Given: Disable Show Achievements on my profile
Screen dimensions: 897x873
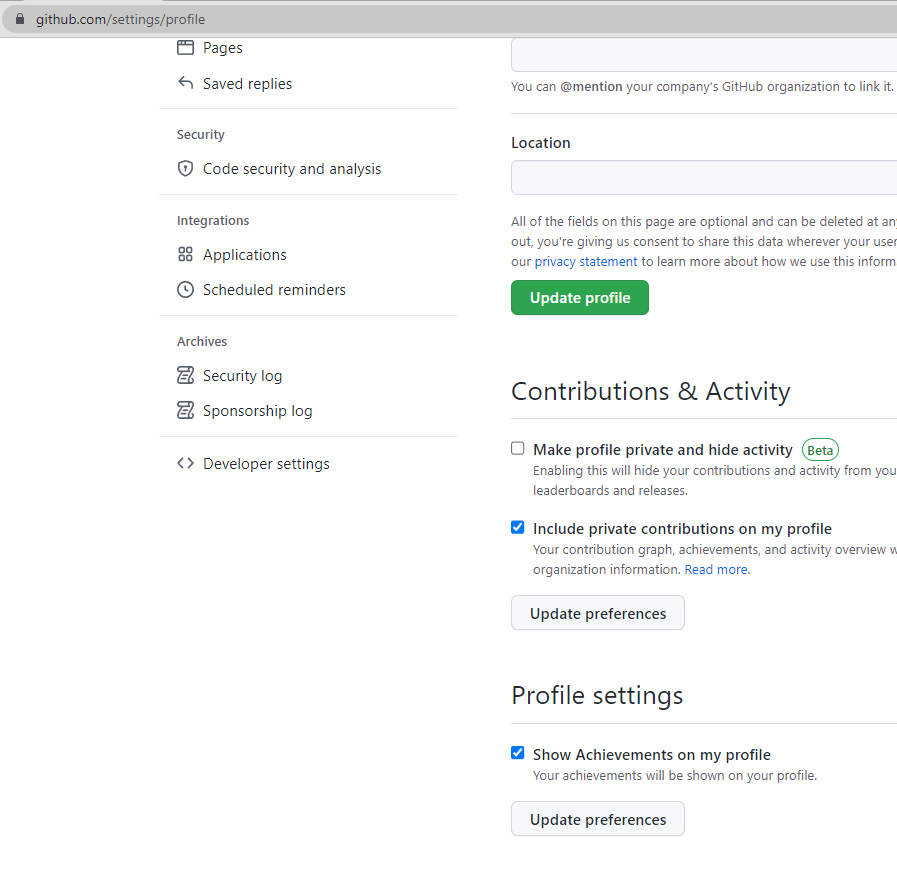Looking at the screenshot, I should tap(517, 753).
